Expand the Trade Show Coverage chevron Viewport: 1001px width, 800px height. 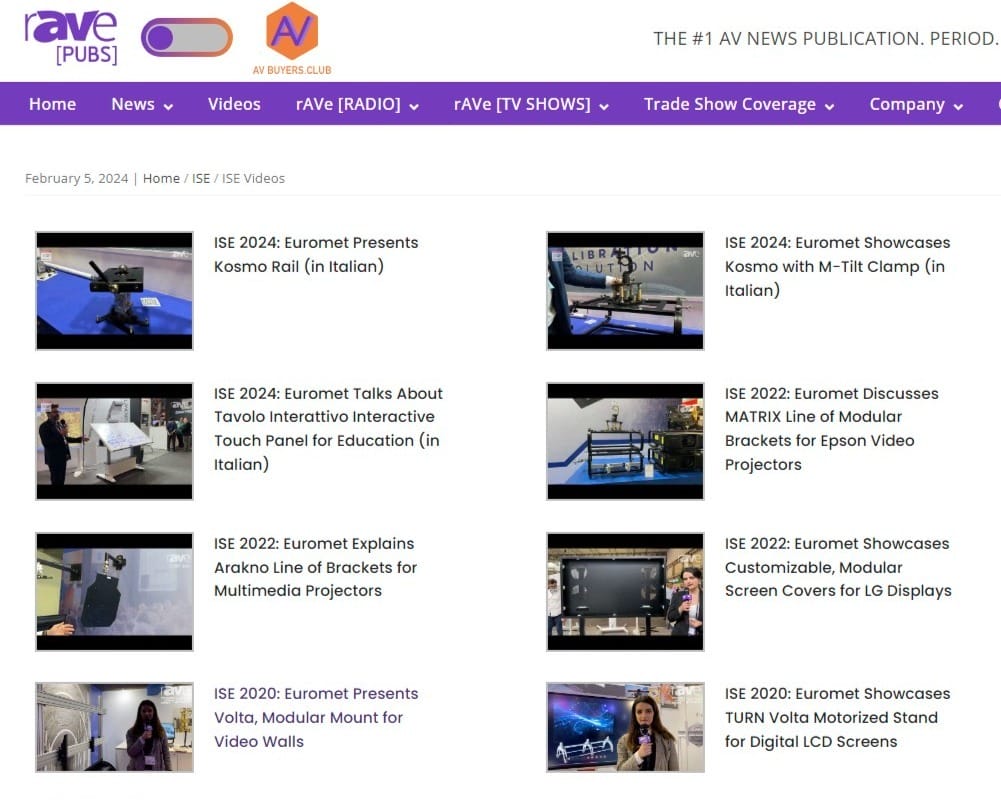829,107
